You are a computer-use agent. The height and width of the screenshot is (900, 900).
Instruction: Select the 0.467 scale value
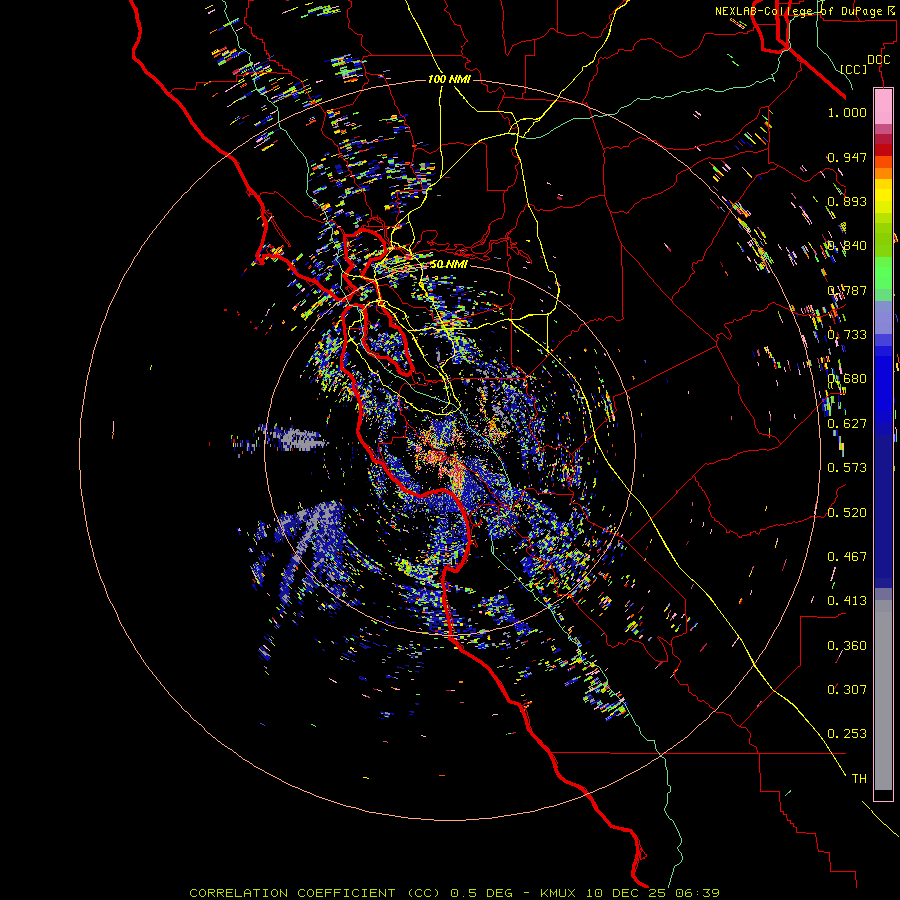coord(847,557)
